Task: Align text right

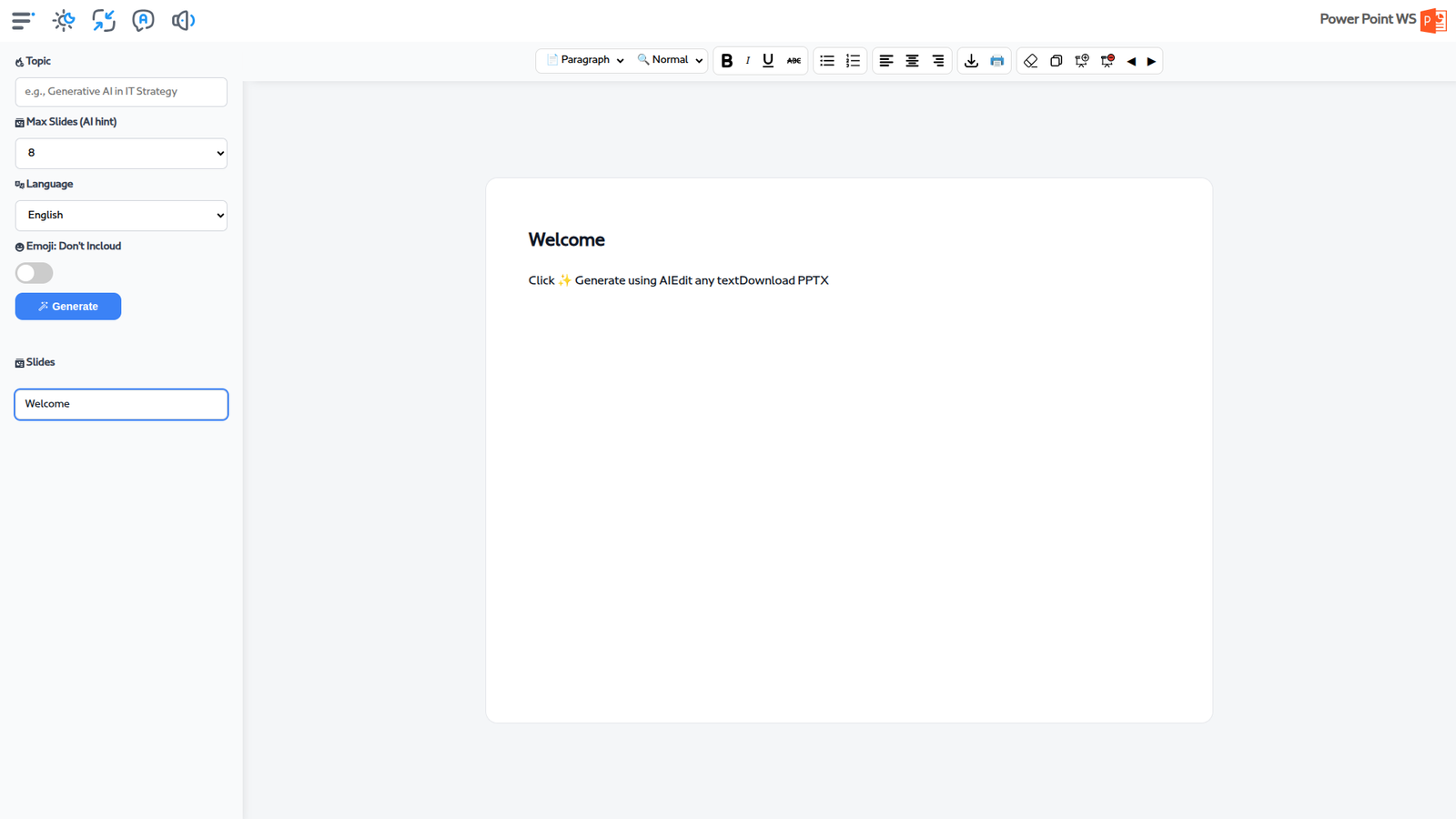Action: pyautogui.click(x=938, y=61)
